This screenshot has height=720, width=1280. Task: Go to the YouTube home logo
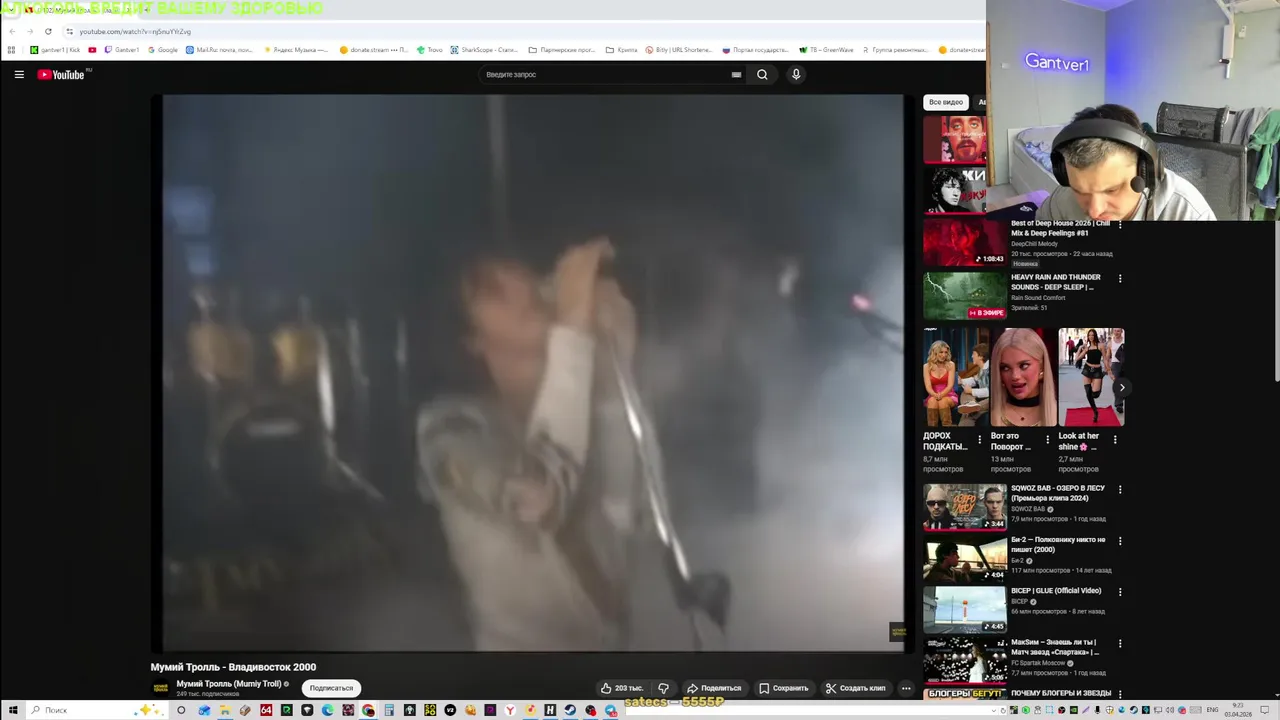61,74
